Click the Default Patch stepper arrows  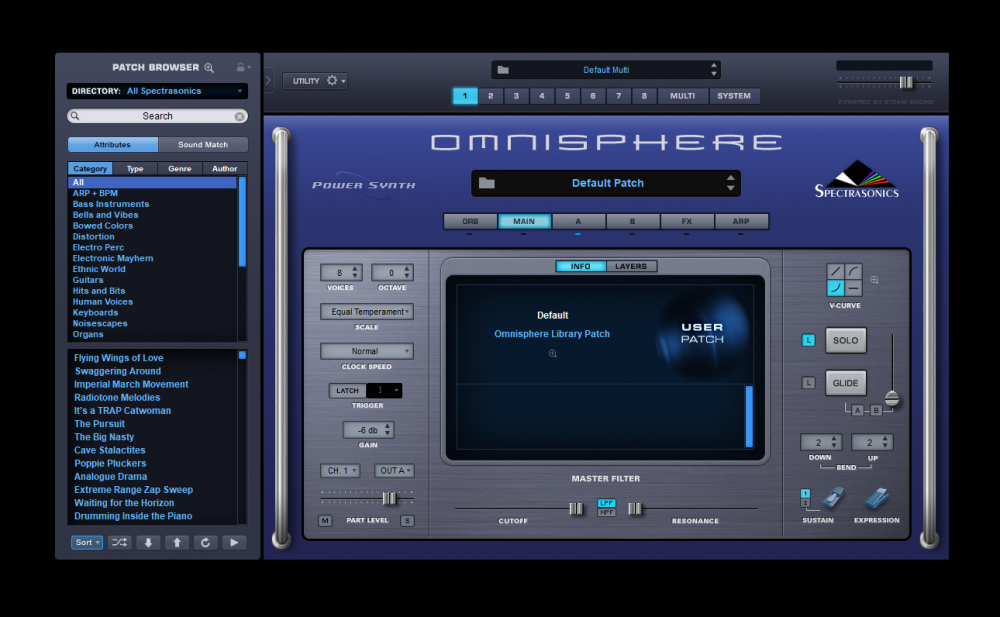pos(730,183)
